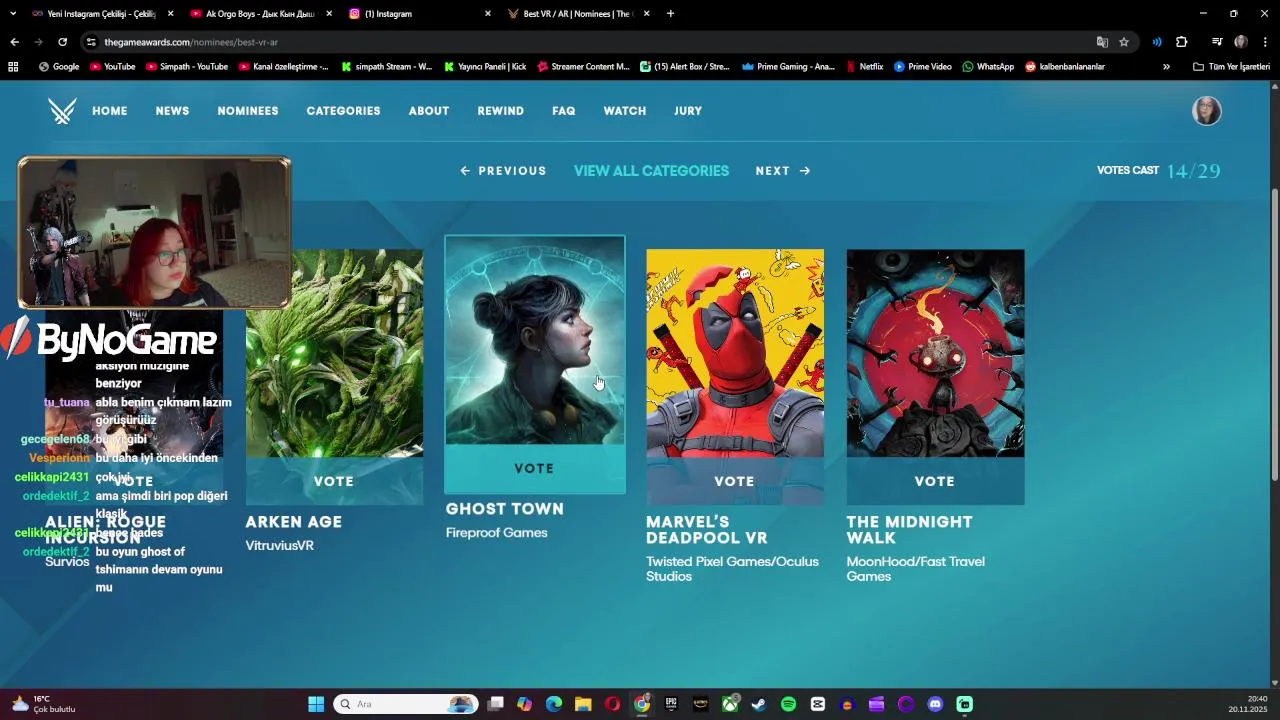Go to the PREVIOUS category
Viewport: 1280px width, 720px height.
coord(503,171)
